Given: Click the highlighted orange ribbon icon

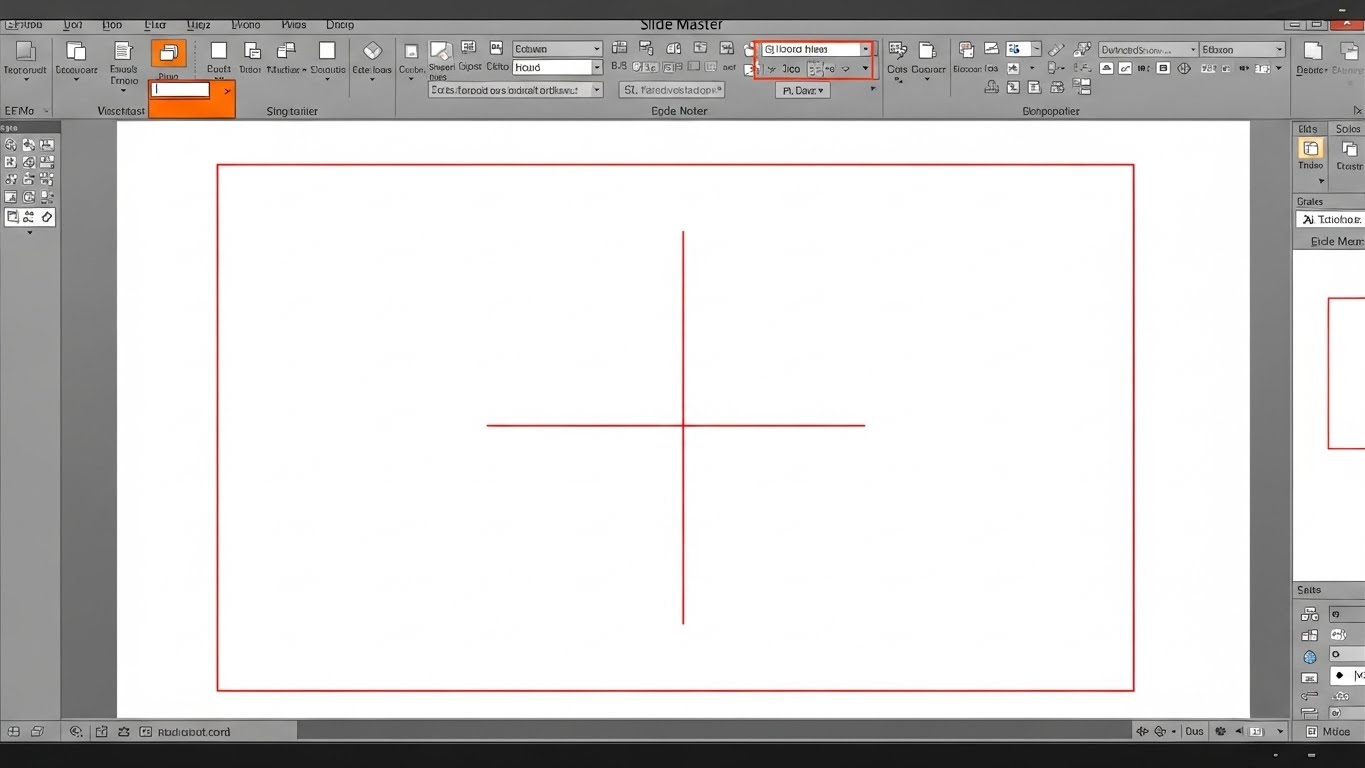Looking at the screenshot, I should click(168, 53).
